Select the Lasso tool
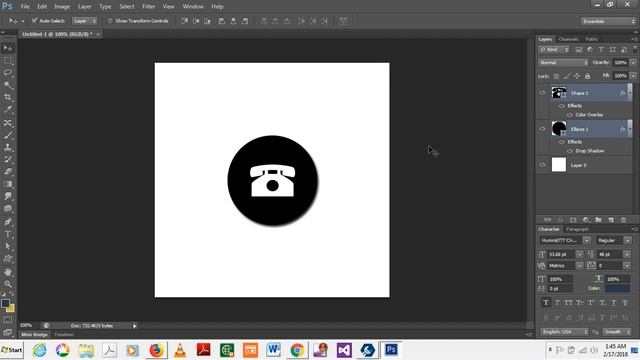Screen dimensions: 640x360 pos(8,73)
